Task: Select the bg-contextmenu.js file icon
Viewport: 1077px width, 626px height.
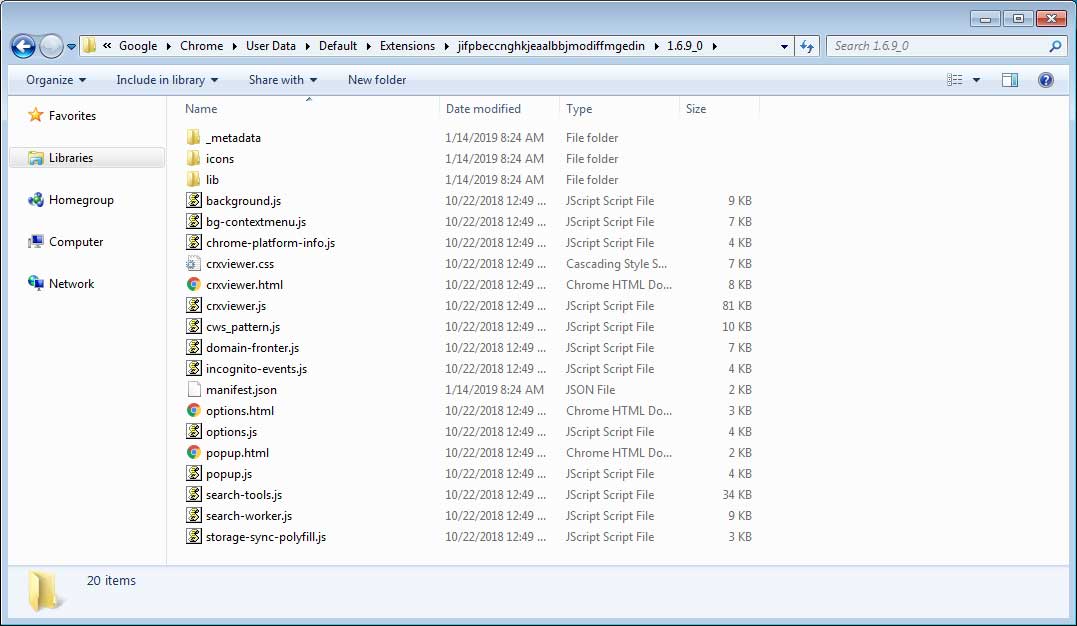Action: click(194, 221)
